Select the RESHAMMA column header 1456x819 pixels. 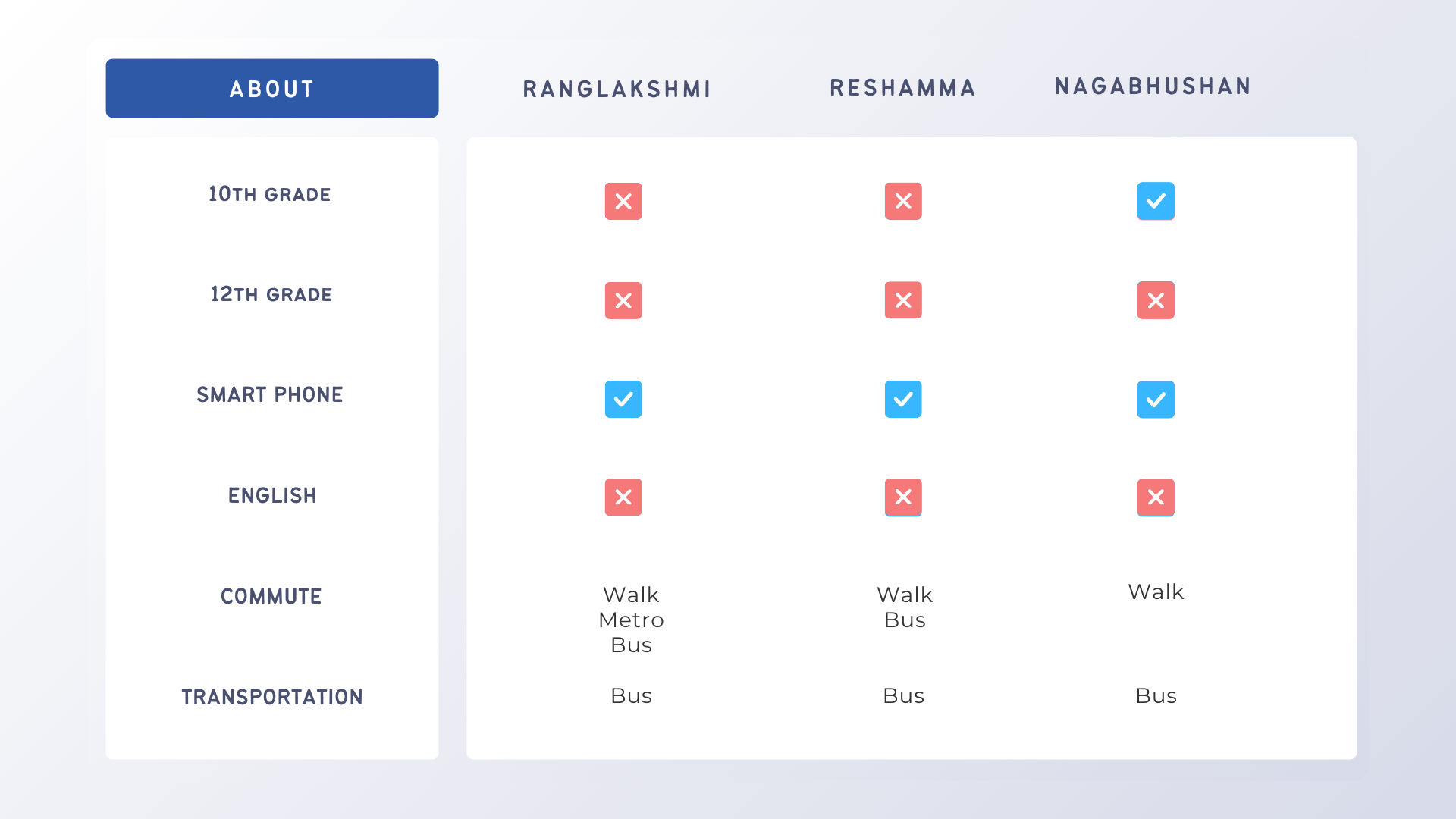pos(902,88)
